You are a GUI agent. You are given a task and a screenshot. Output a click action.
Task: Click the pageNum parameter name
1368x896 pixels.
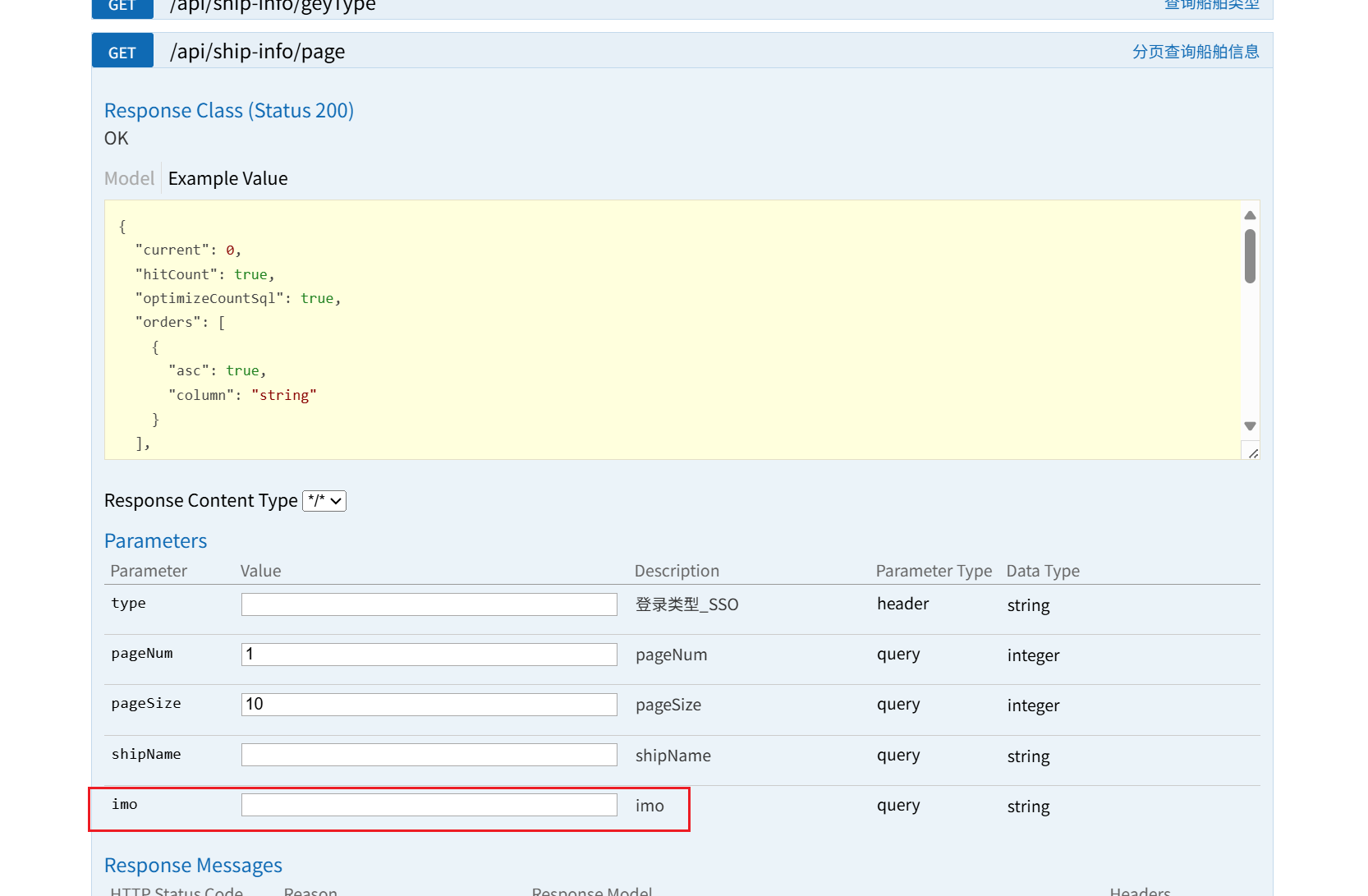(142, 653)
